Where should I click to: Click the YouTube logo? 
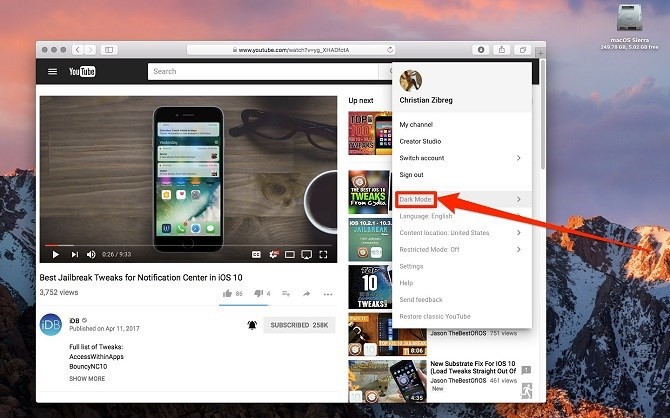pyautogui.click(x=82, y=71)
